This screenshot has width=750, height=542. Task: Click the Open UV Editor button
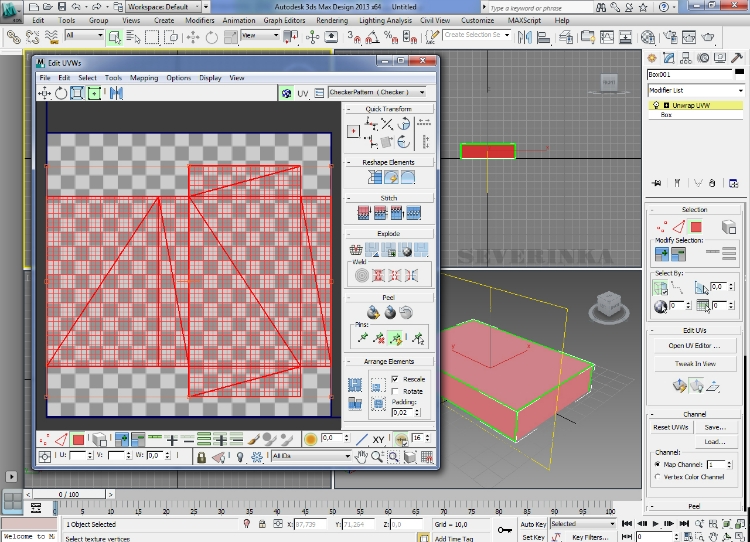pos(695,345)
